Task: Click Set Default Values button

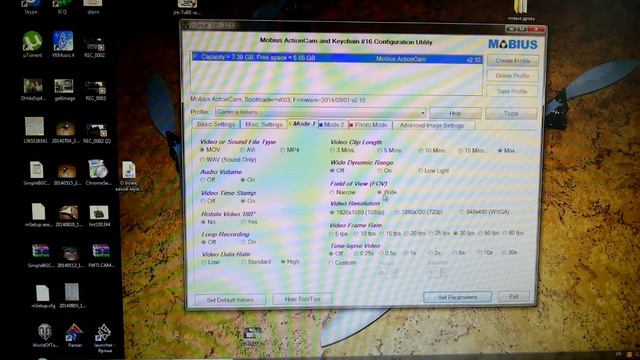Action: (x=230, y=300)
